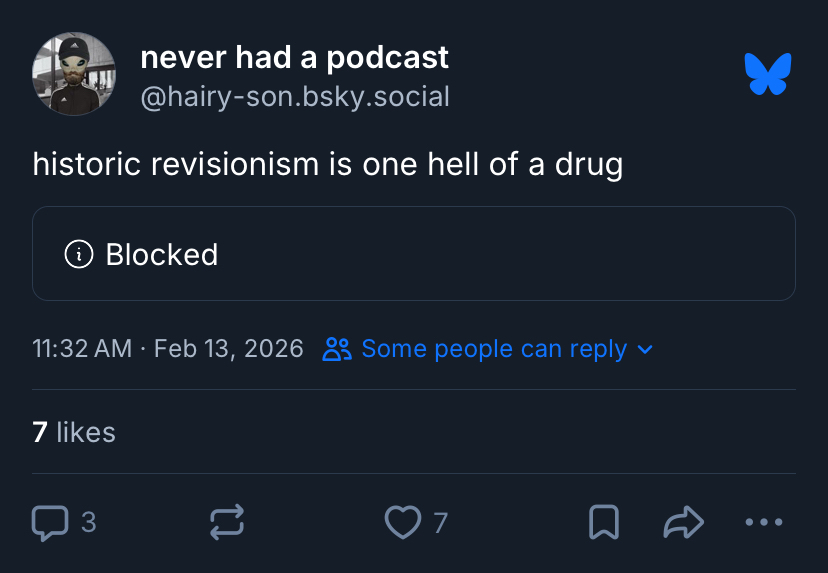Click the post timestamp 11:32 AM
Image resolution: width=828 pixels, height=573 pixels.
click(82, 349)
